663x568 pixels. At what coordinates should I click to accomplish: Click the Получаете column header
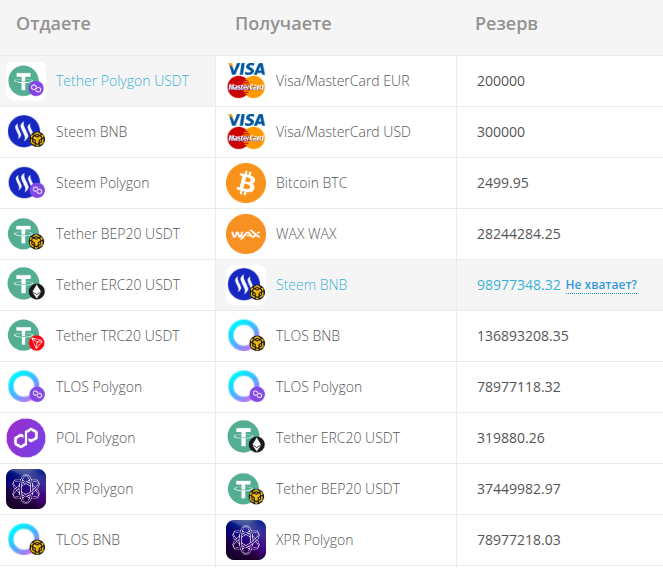[283, 24]
